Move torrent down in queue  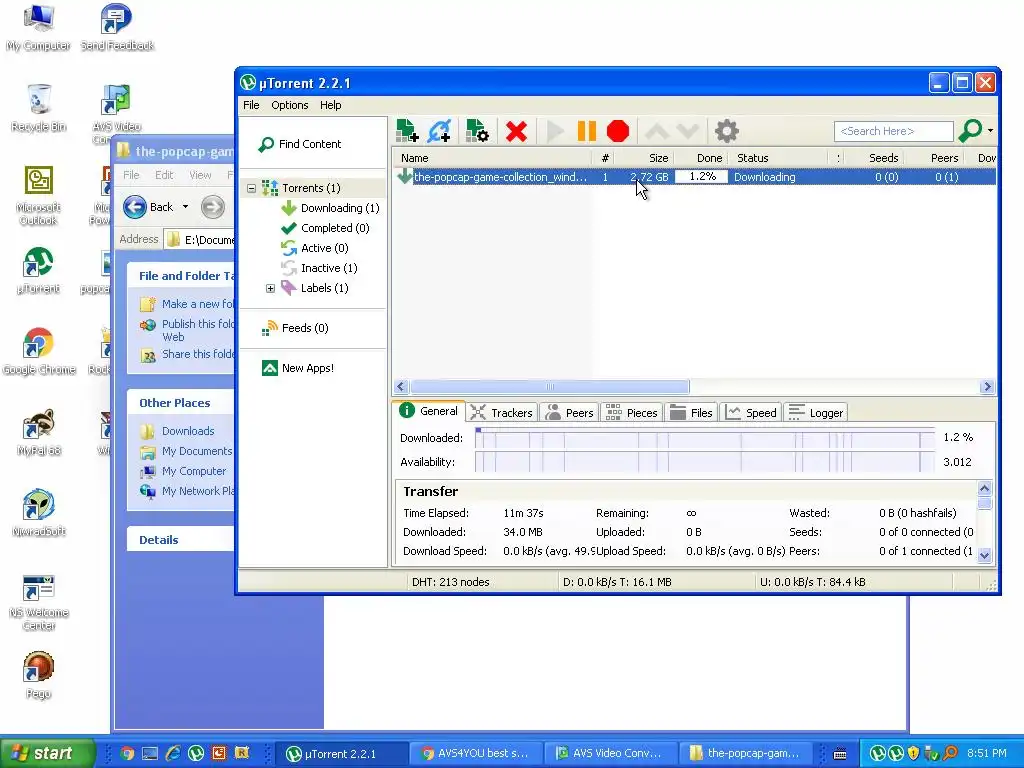click(688, 131)
